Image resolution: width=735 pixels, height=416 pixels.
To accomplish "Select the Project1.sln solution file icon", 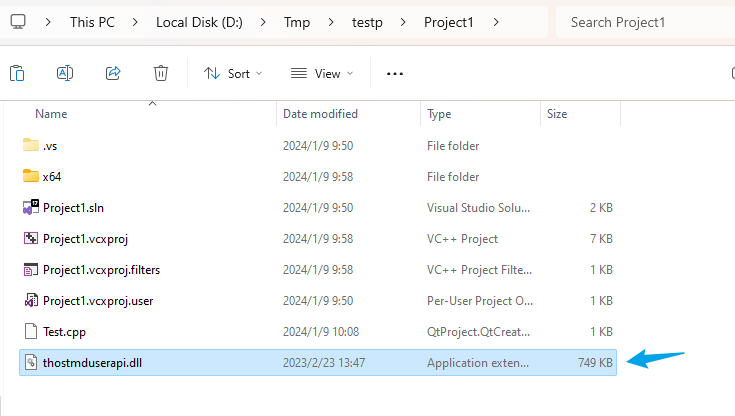I will click(31, 207).
